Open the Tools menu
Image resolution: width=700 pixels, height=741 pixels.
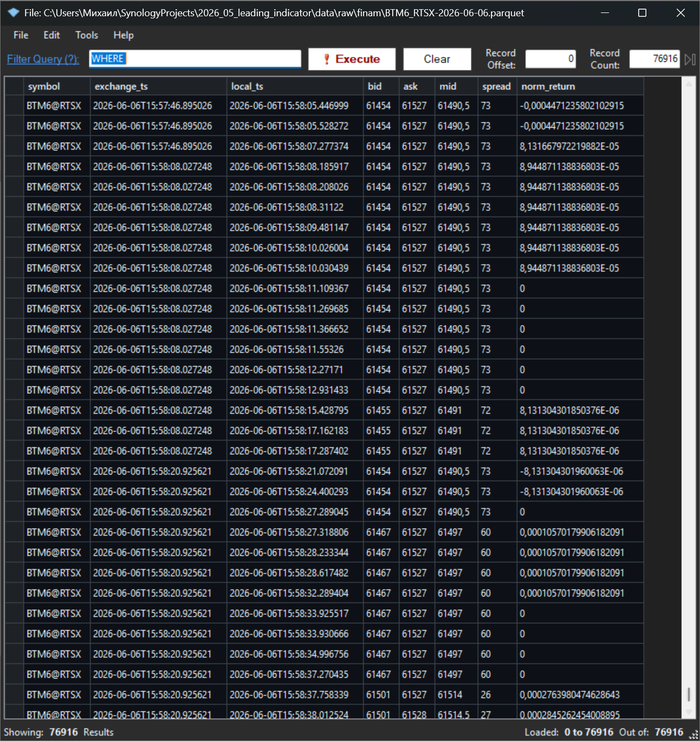click(86, 35)
